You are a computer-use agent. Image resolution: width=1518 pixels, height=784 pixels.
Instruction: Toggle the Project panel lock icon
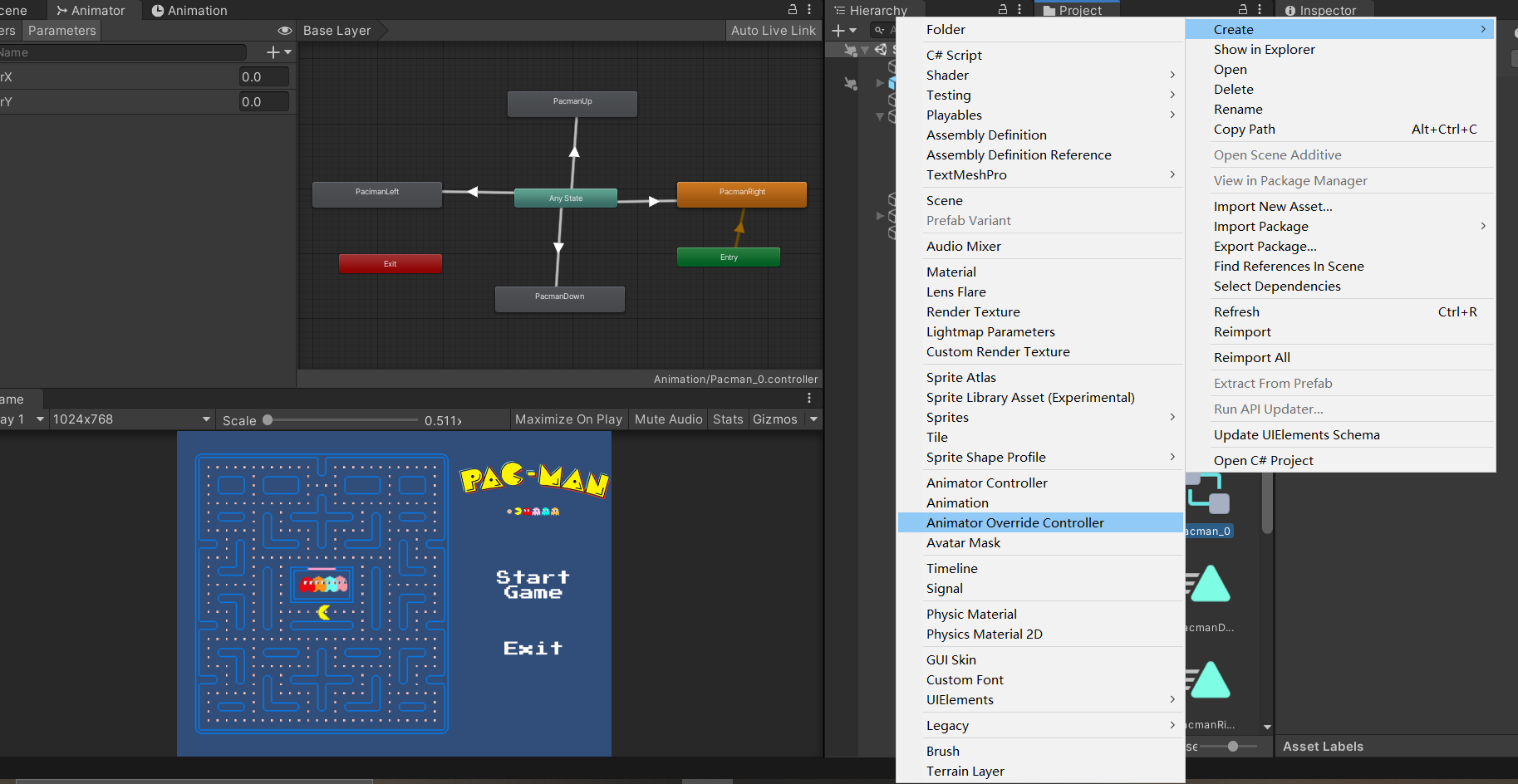1243,9
